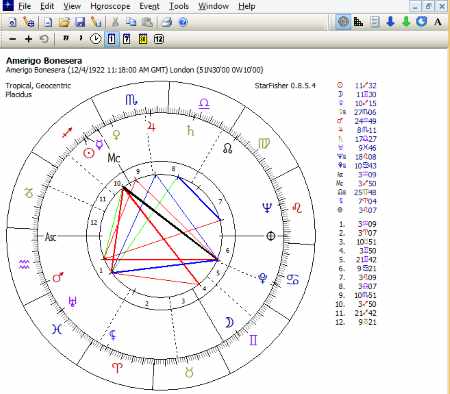This screenshot has width=450, height=394.
Task: Click the new horoscope toolbar icon
Action: point(12,22)
